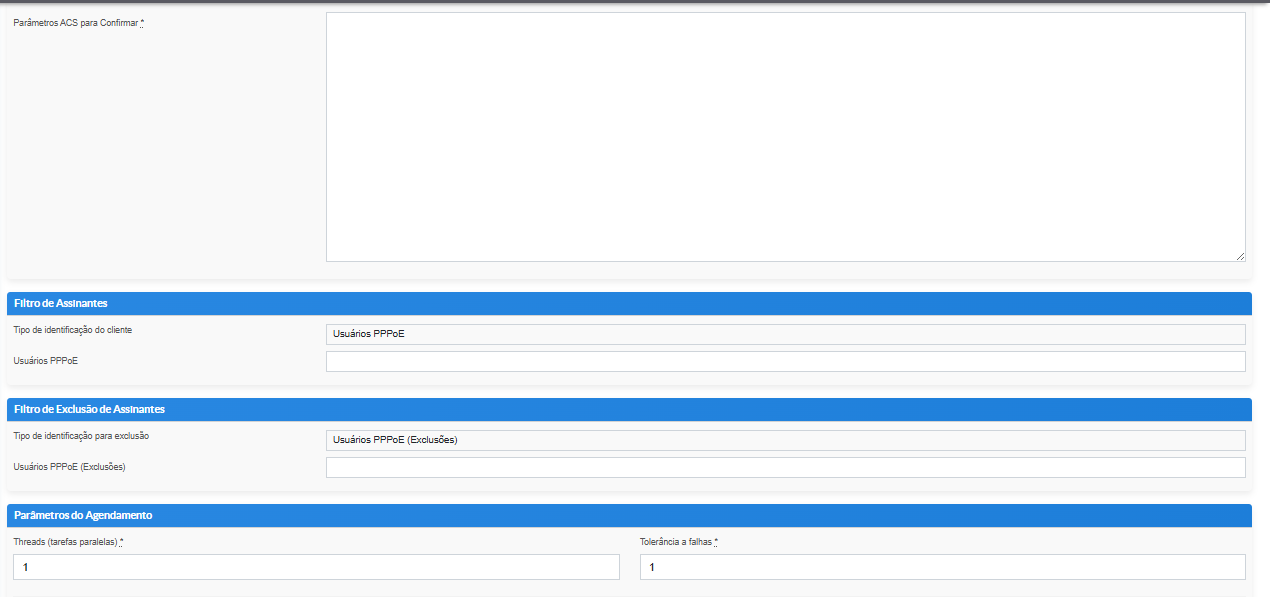The height and width of the screenshot is (597, 1270).
Task: Click the Tipo de identificação para exclusão label
Action: [80, 436]
